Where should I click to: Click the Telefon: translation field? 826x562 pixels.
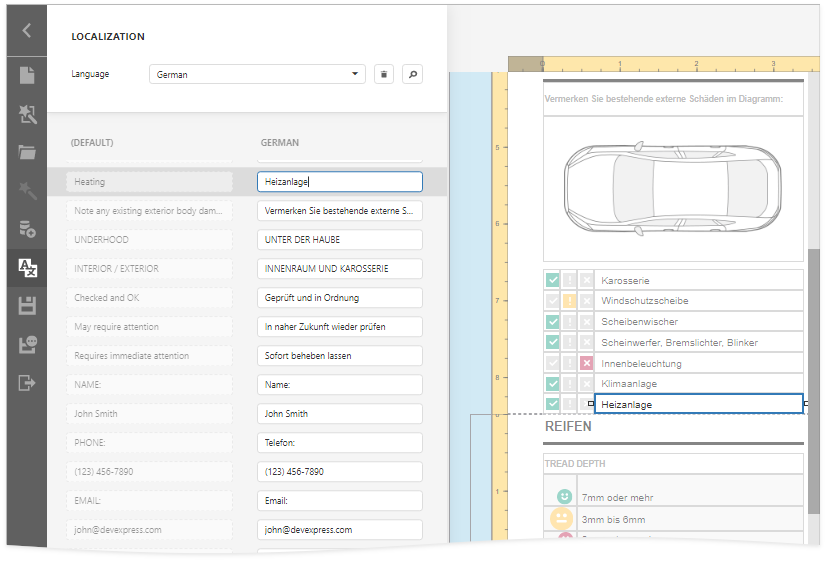[339, 443]
